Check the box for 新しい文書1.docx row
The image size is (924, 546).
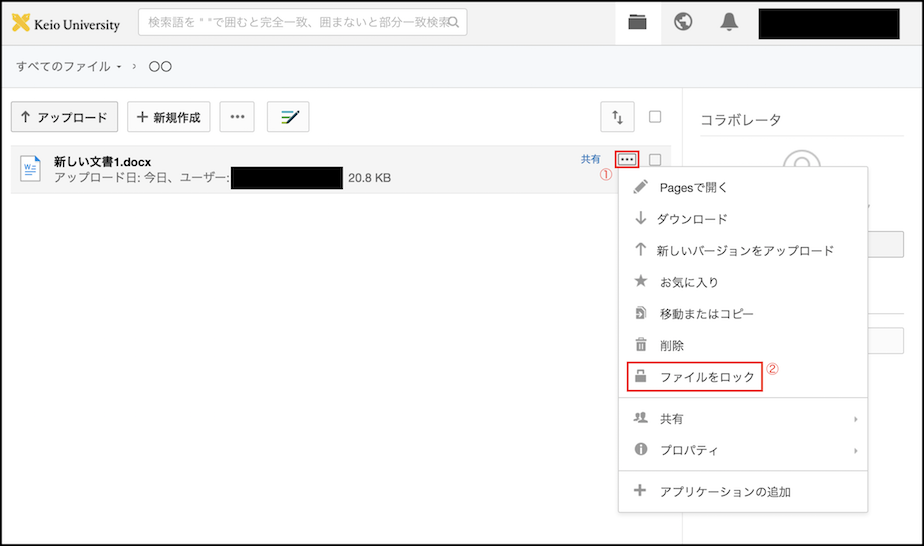(655, 160)
